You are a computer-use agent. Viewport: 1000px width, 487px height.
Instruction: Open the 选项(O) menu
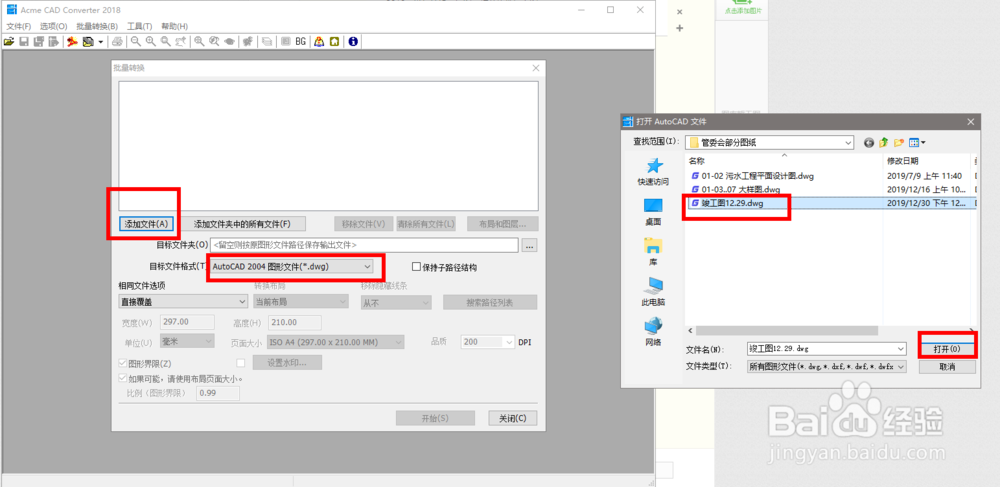click(54, 26)
